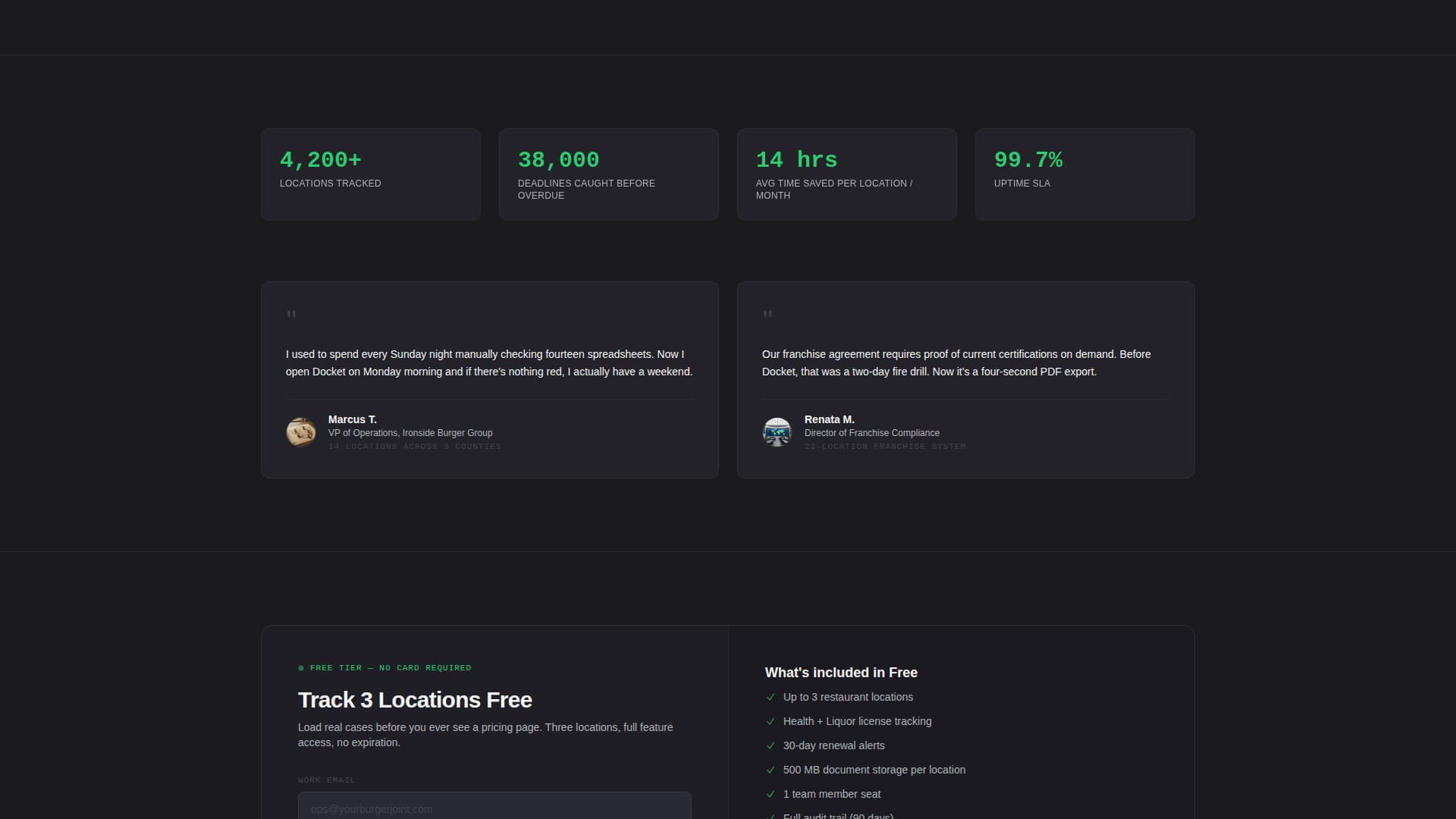The width and height of the screenshot is (1456, 819).
Task: Open the What's included in Free section
Action: (x=840, y=673)
